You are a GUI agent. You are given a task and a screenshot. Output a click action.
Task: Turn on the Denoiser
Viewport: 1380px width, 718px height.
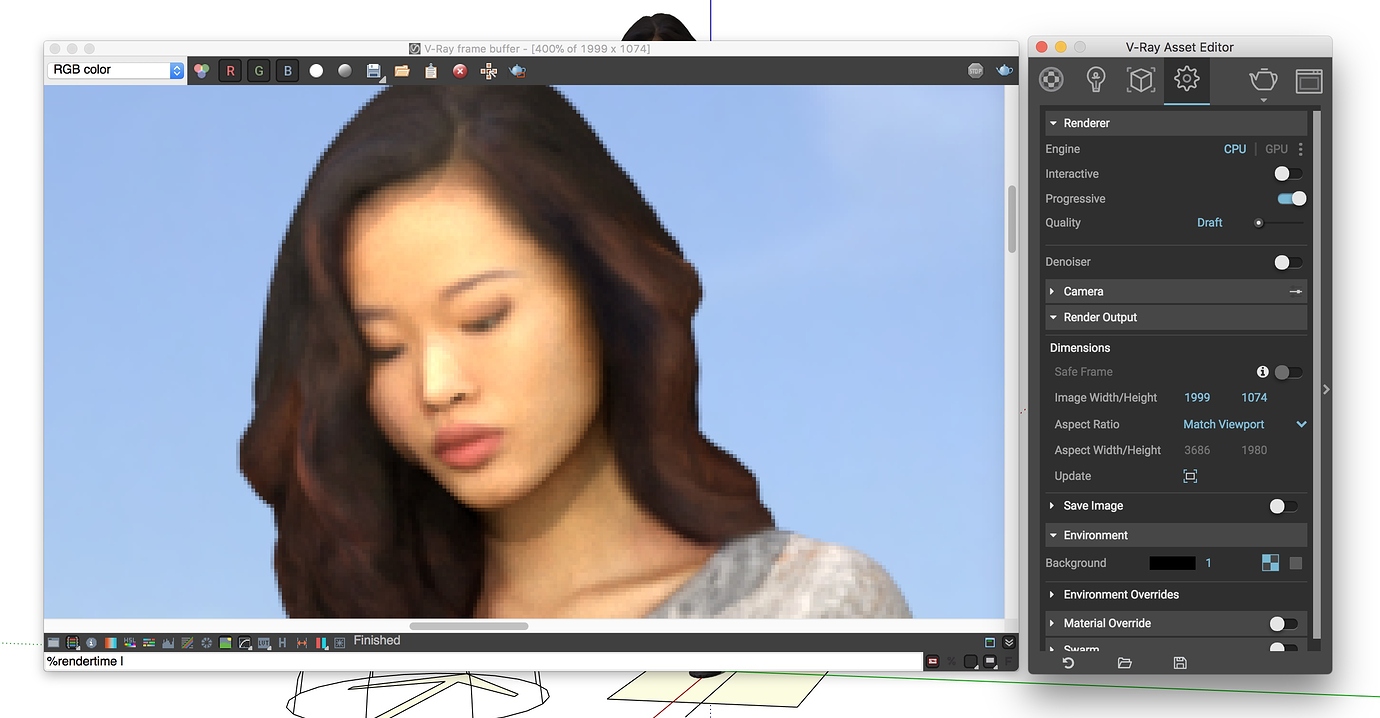pos(1288,261)
